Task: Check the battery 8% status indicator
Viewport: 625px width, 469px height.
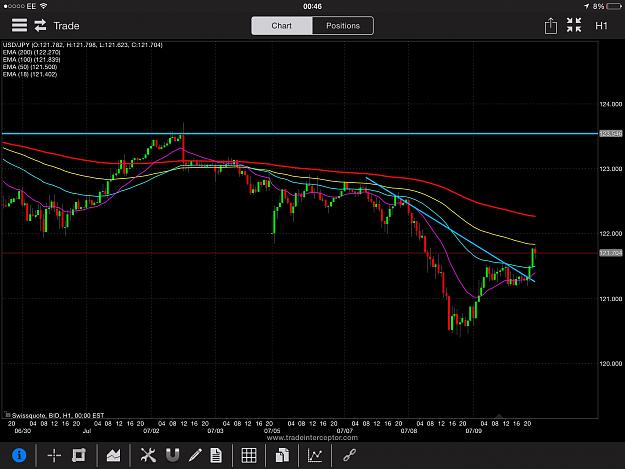Action: point(607,6)
